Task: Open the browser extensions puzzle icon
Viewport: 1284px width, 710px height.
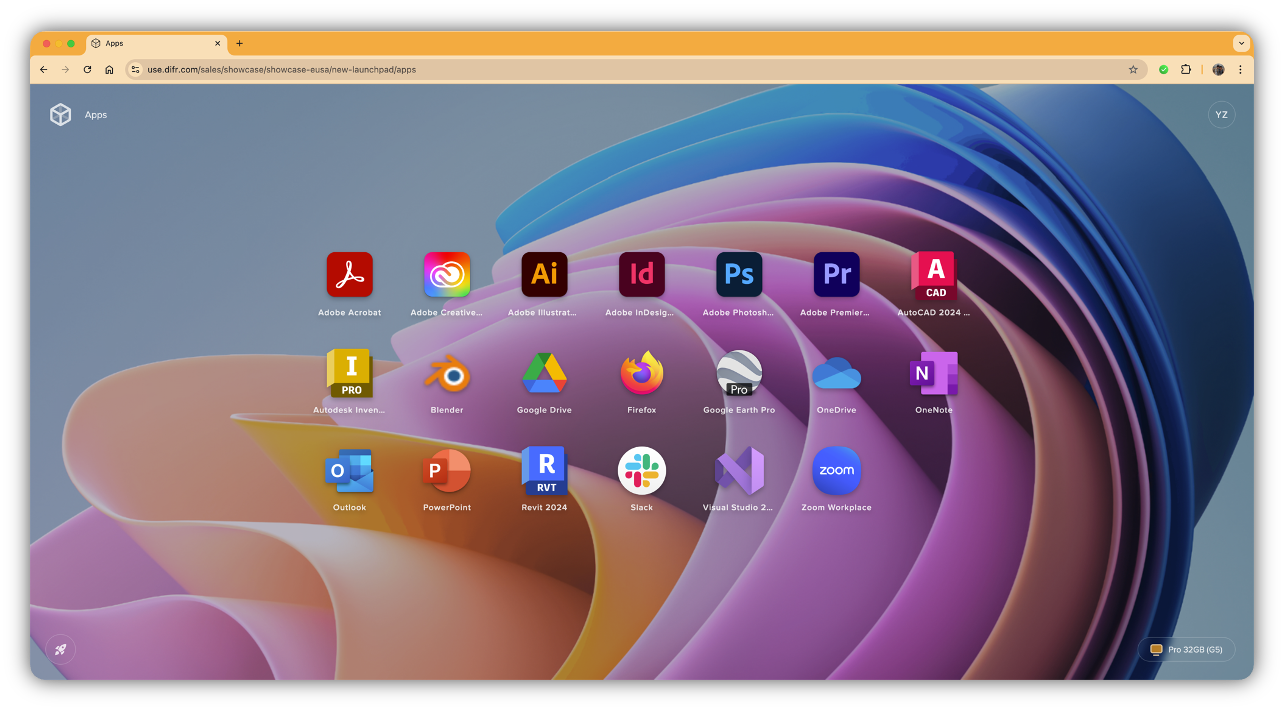Action: (1186, 70)
